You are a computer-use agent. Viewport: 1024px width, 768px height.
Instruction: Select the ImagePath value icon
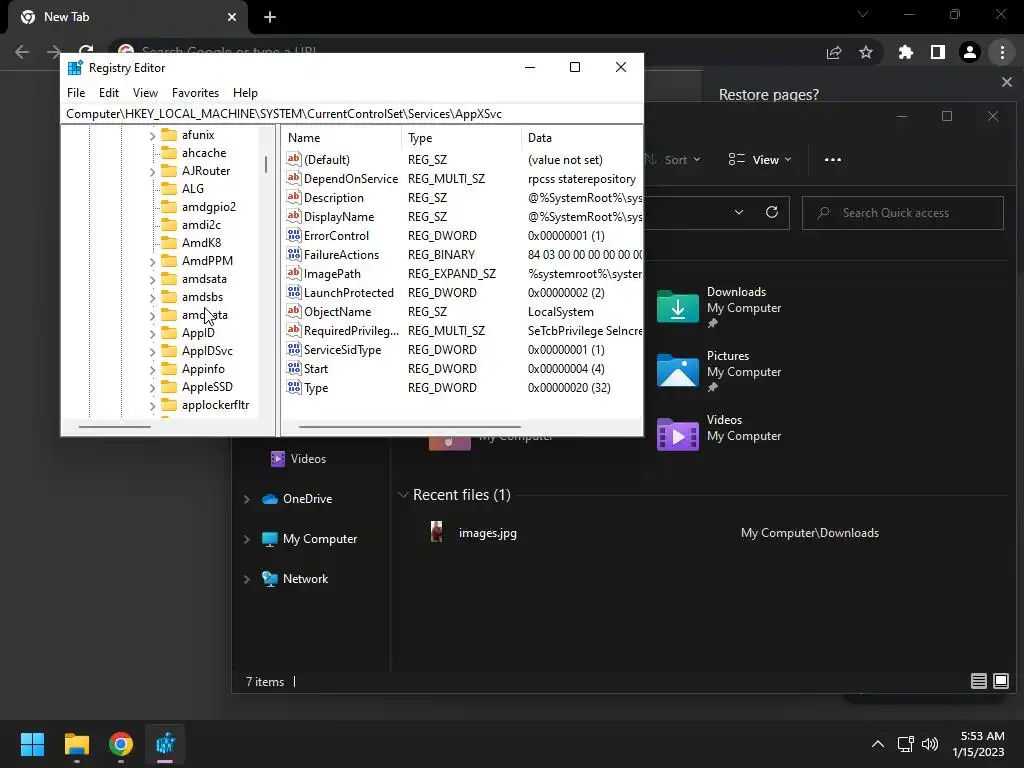pos(294,273)
